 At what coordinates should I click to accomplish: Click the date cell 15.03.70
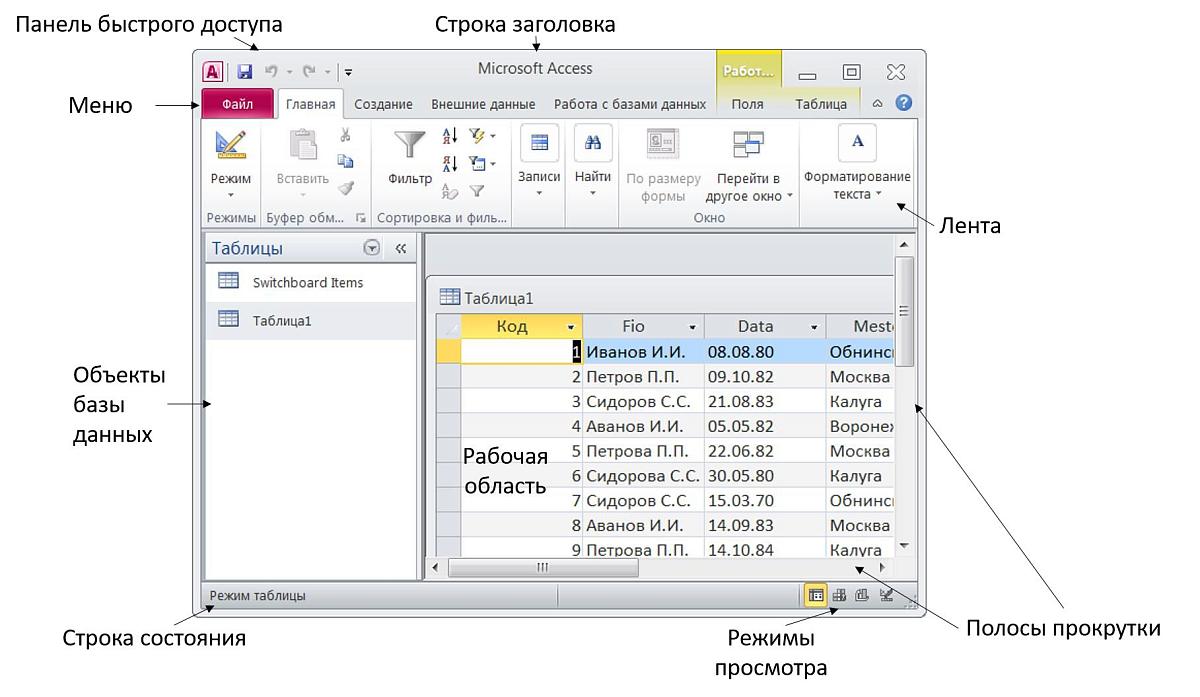point(765,500)
